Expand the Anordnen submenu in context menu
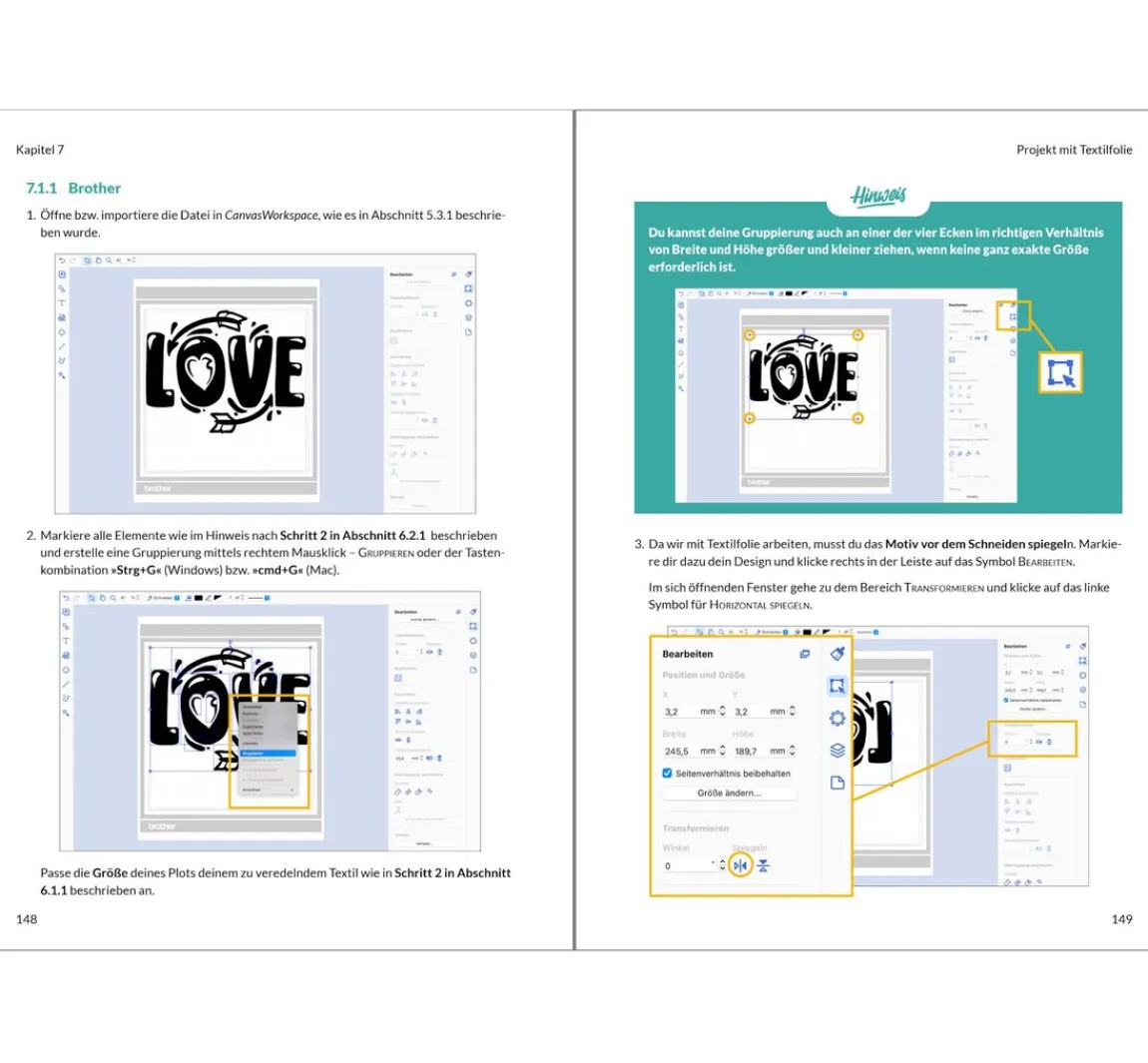Screen dimensions: 1148x1063 tap(268, 790)
